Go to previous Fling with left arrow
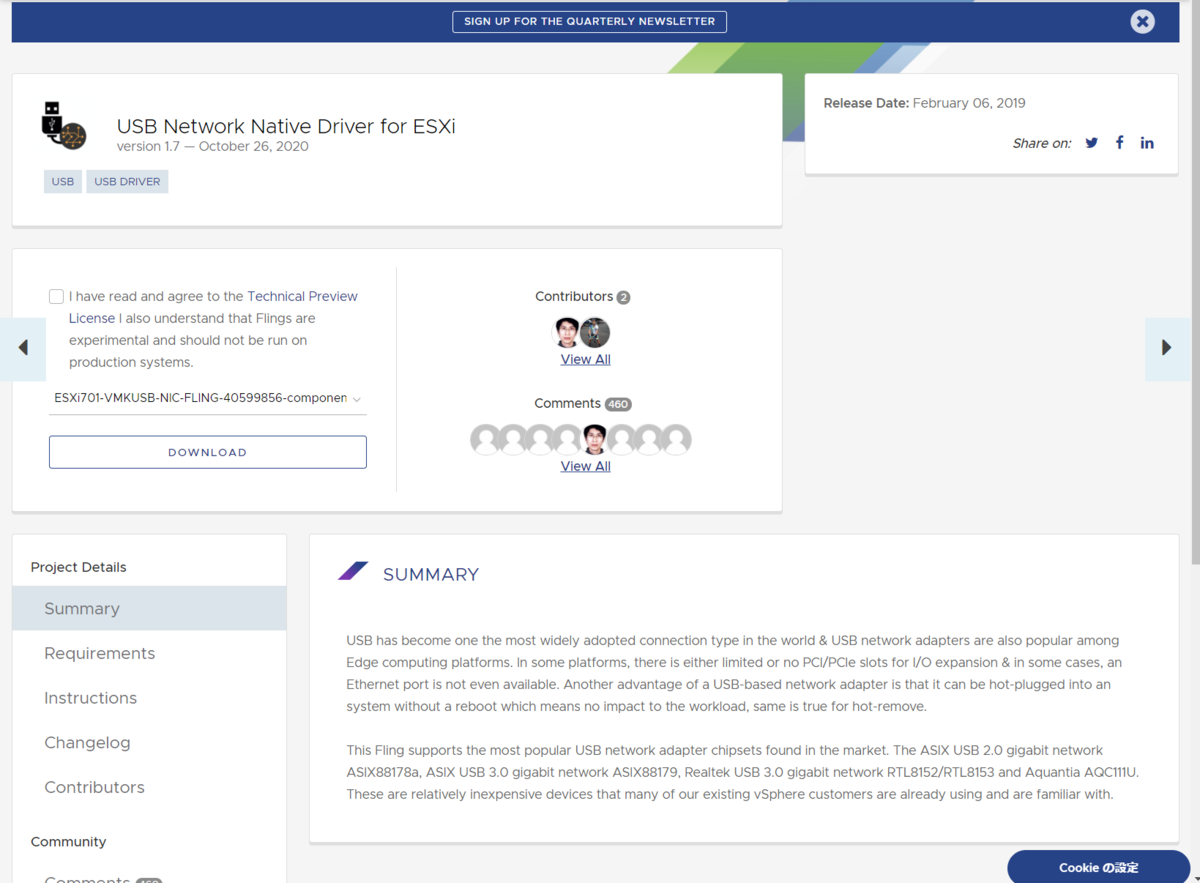Image resolution: width=1200 pixels, height=883 pixels. [x=23, y=348]
